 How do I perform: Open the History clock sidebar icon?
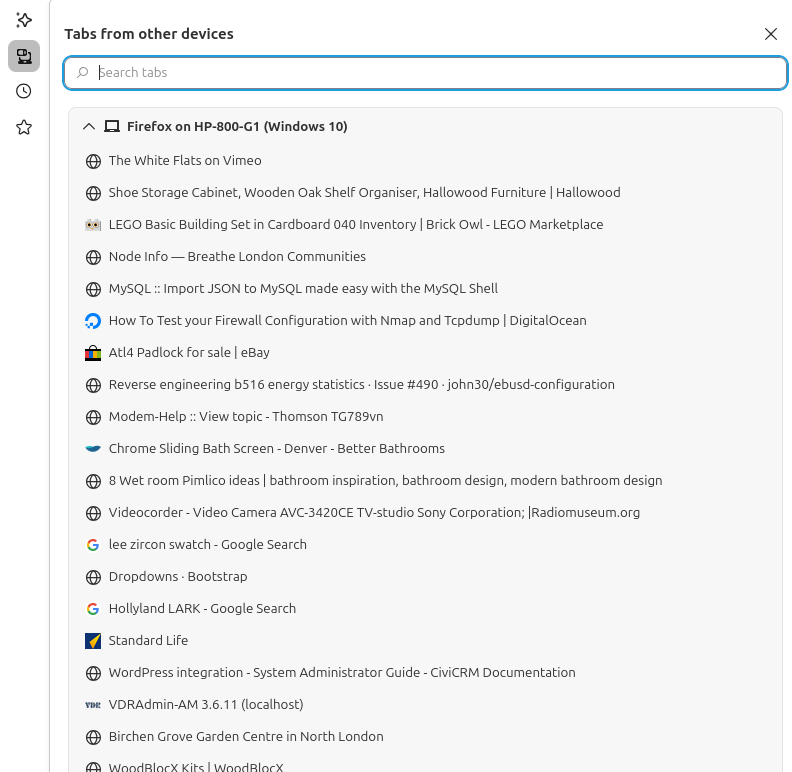(x=24, y=91)
